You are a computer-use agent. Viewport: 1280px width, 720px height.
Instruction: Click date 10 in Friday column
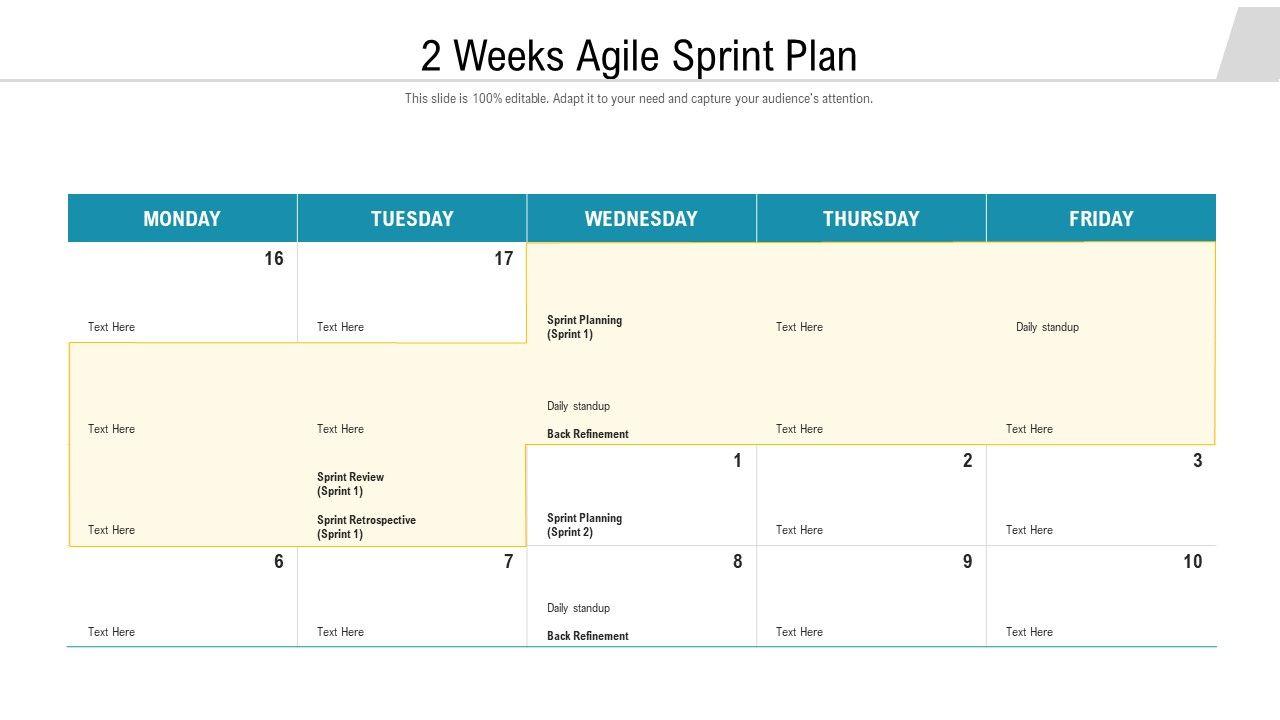(1193, 562)
